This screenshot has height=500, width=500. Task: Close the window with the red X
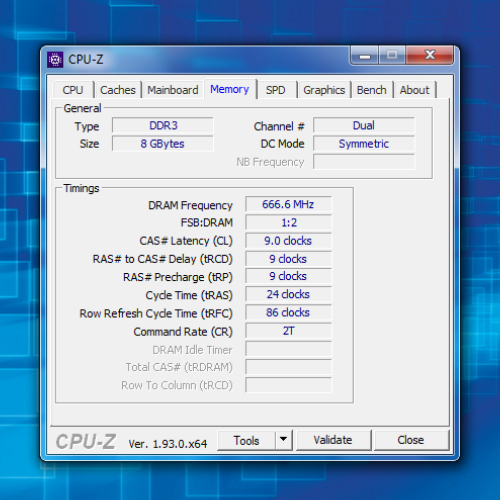430,55
